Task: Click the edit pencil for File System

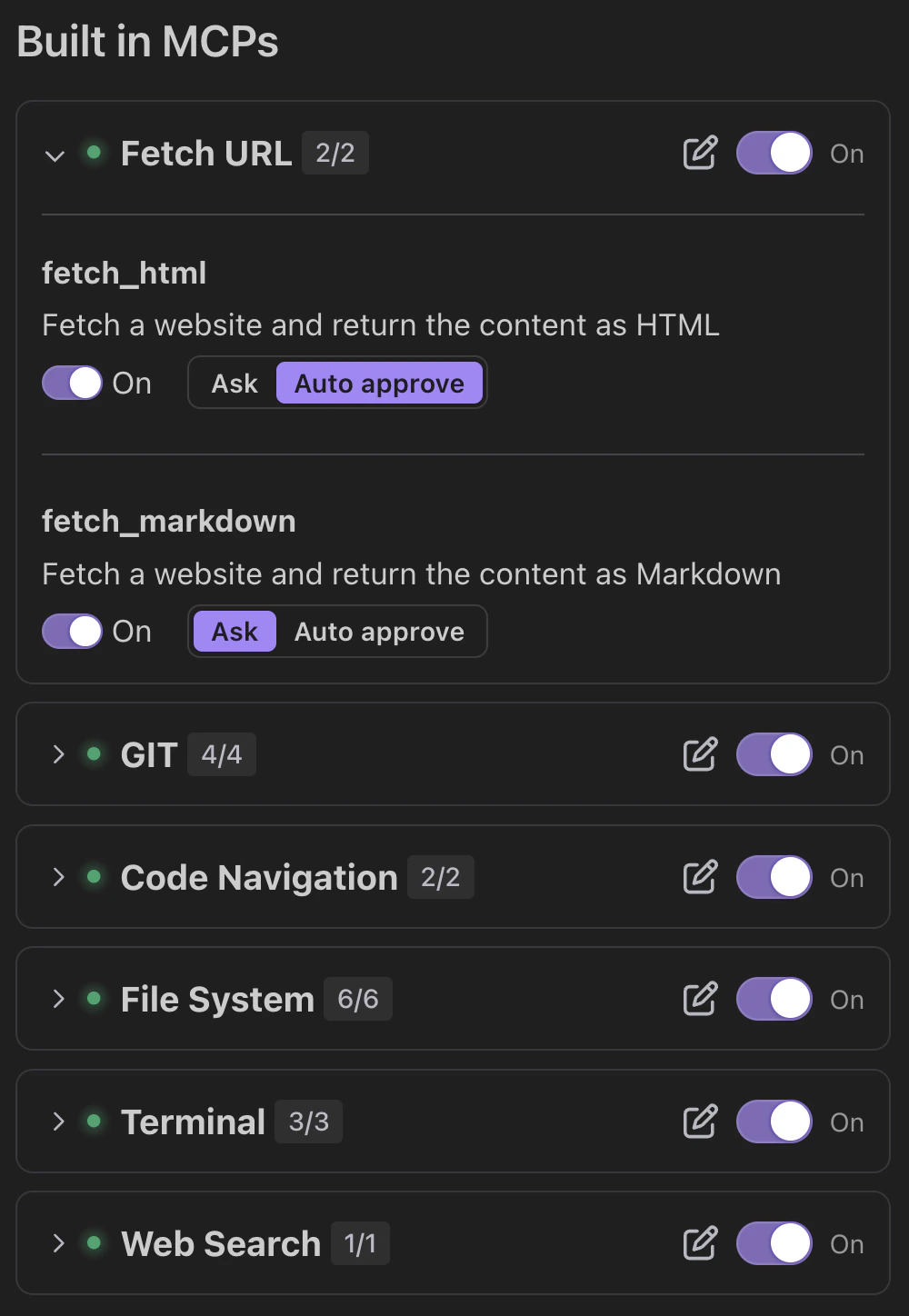Action: click(699, 999)
